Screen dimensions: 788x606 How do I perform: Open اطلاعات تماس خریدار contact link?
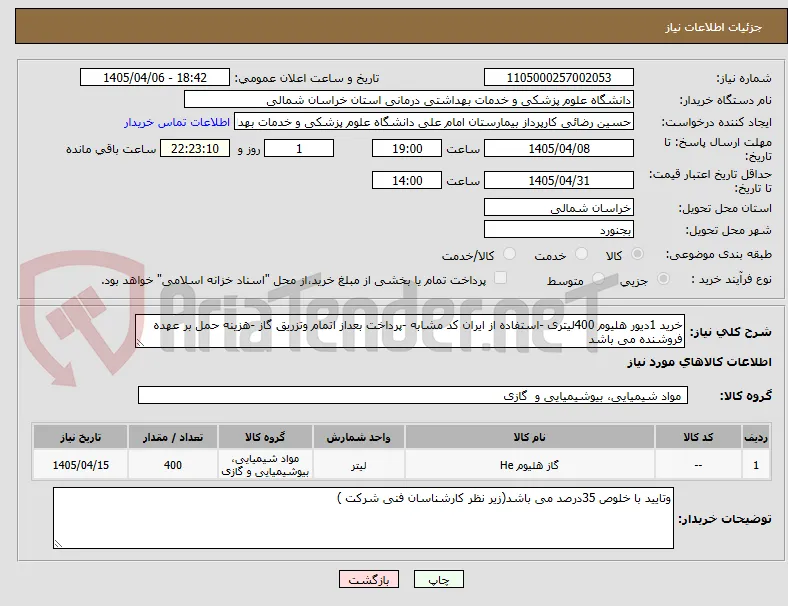pyautogui.click(x=177, y=122)
